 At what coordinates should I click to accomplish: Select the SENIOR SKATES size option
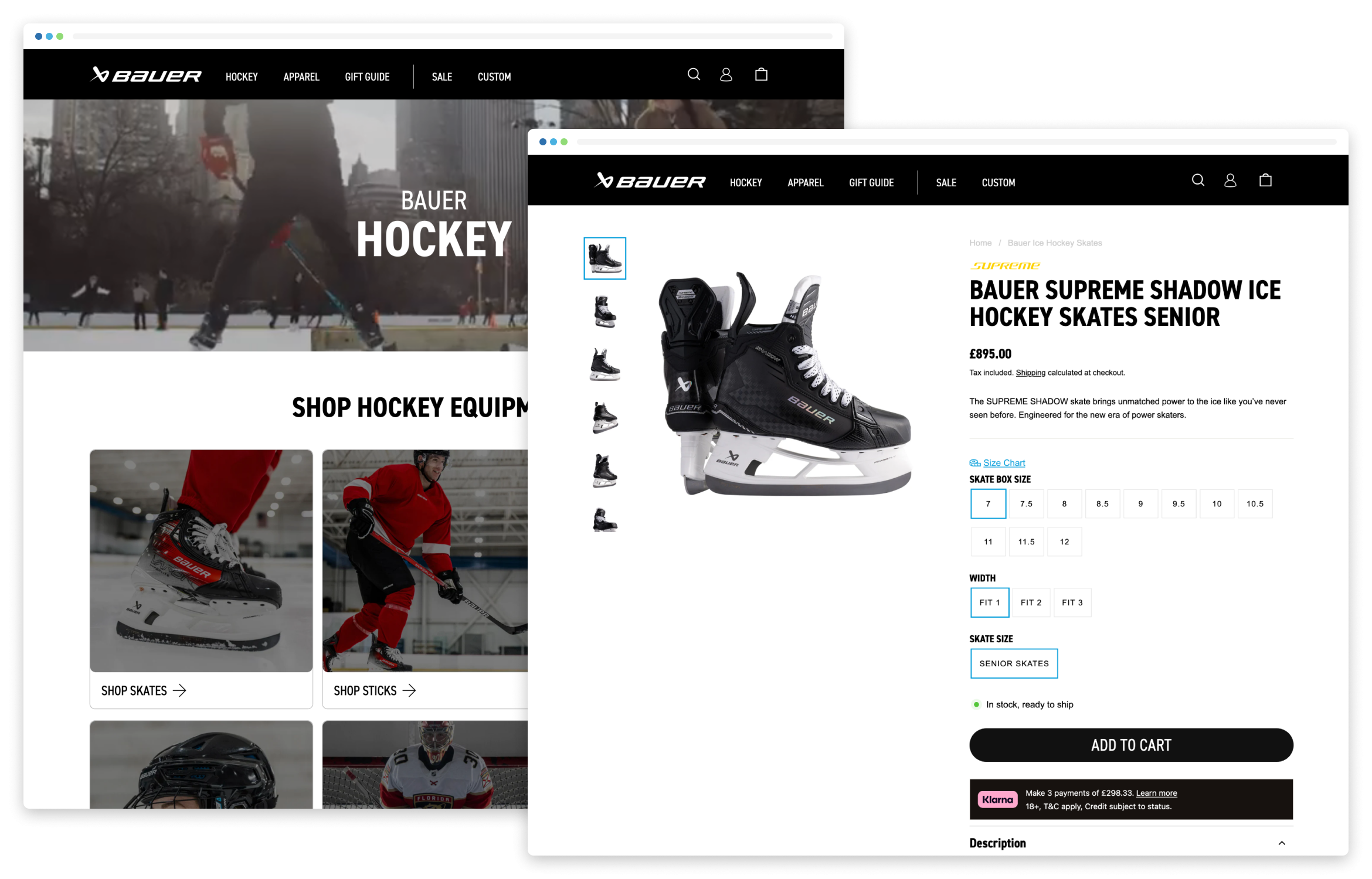click(x=1014, y=663)
